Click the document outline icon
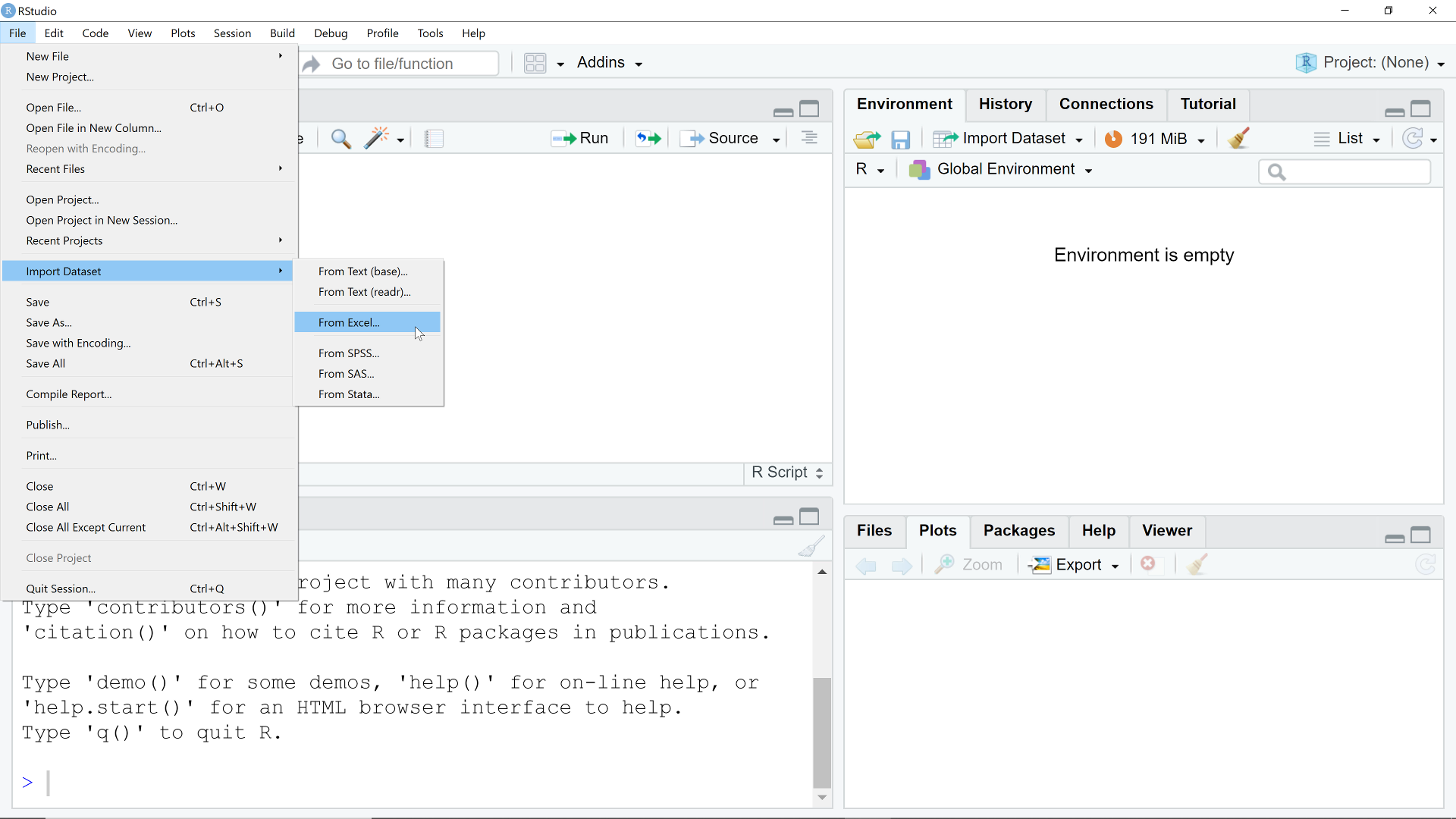Viewport: 1456px width, 819px height. (809, 138)
